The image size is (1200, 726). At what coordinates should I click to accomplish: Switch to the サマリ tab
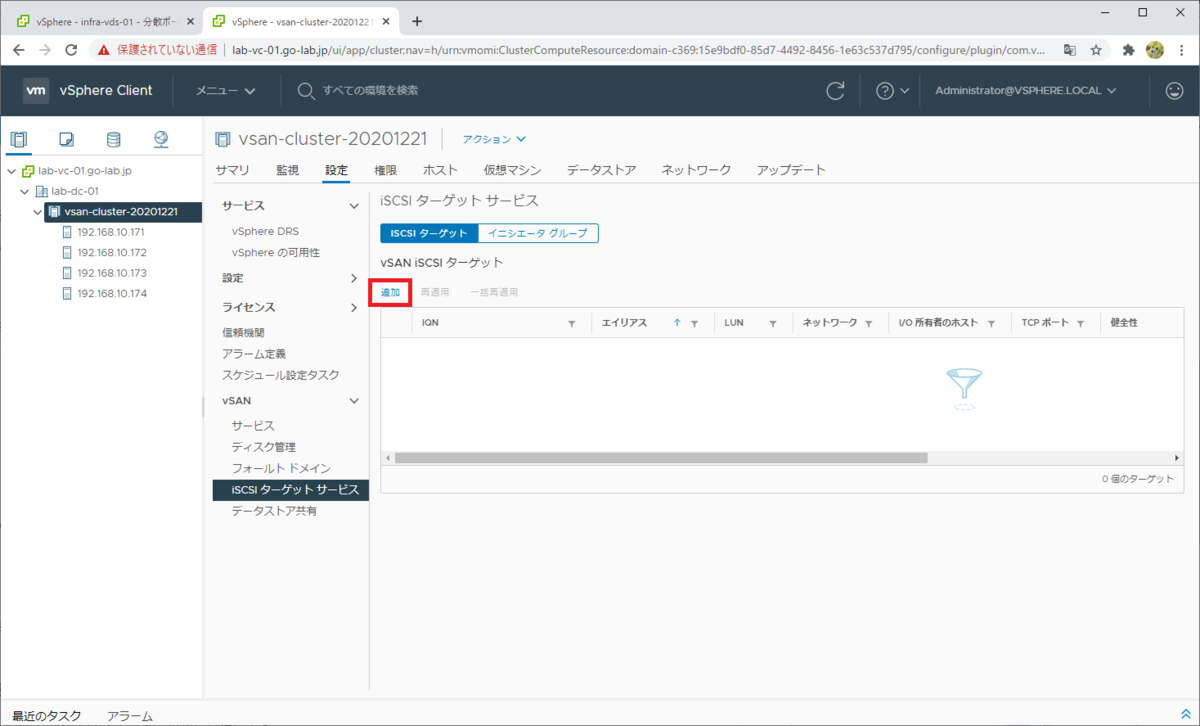tap(232, 170)
